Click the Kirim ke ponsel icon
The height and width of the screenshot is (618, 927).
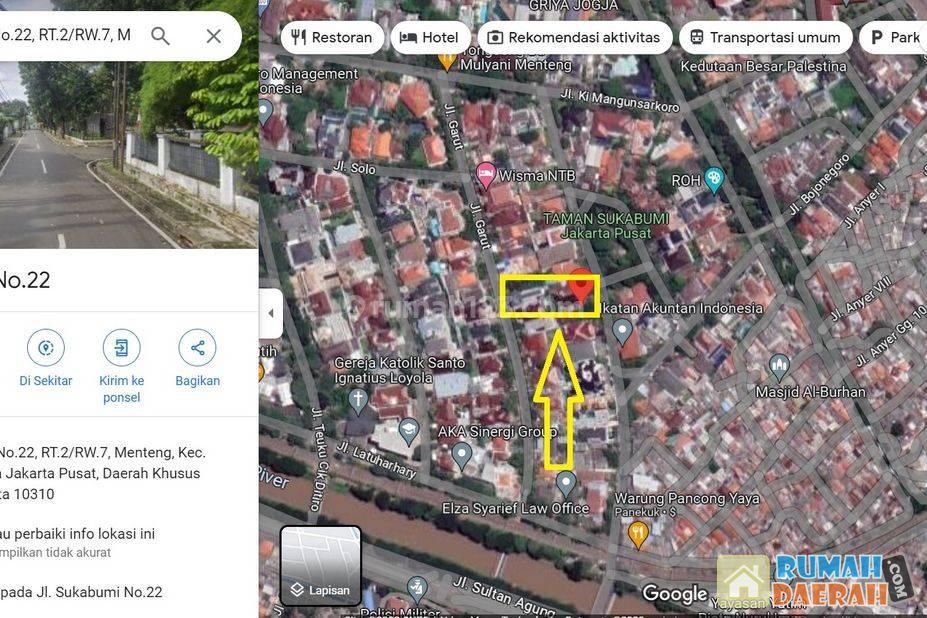pyautogui.click(x=121, y=348)
